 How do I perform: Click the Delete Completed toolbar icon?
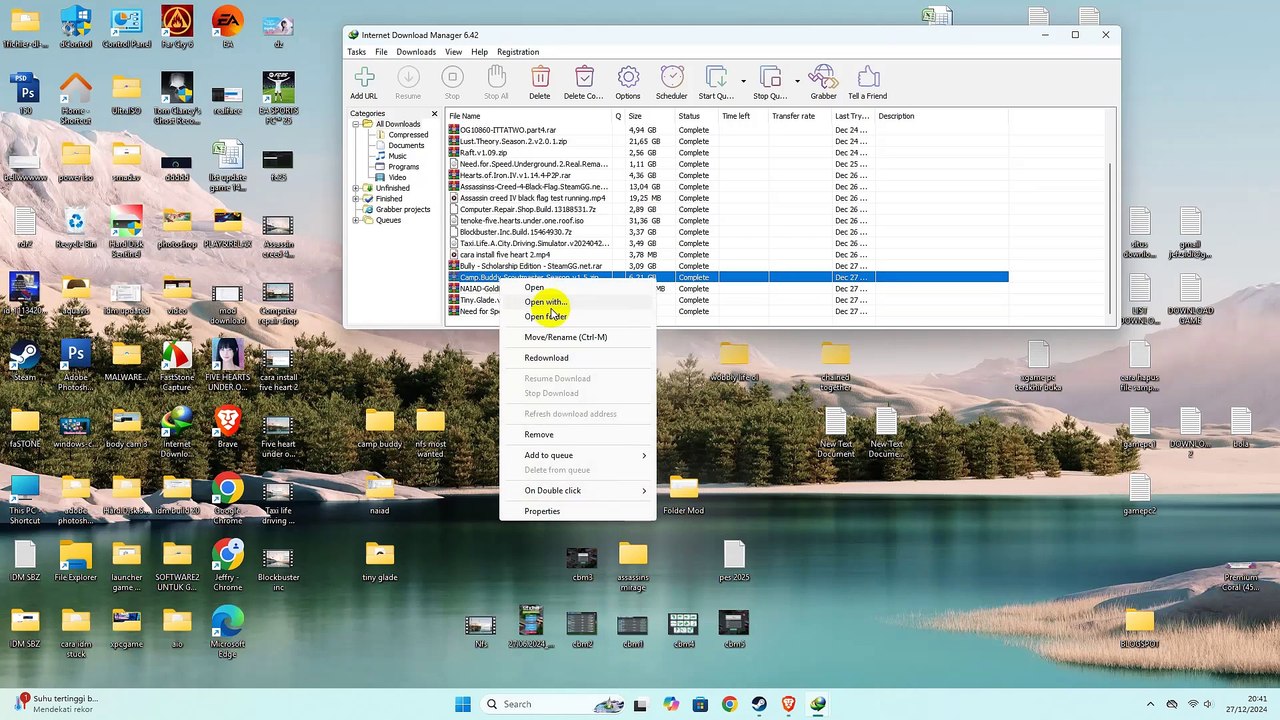click(x=584, y=83)
